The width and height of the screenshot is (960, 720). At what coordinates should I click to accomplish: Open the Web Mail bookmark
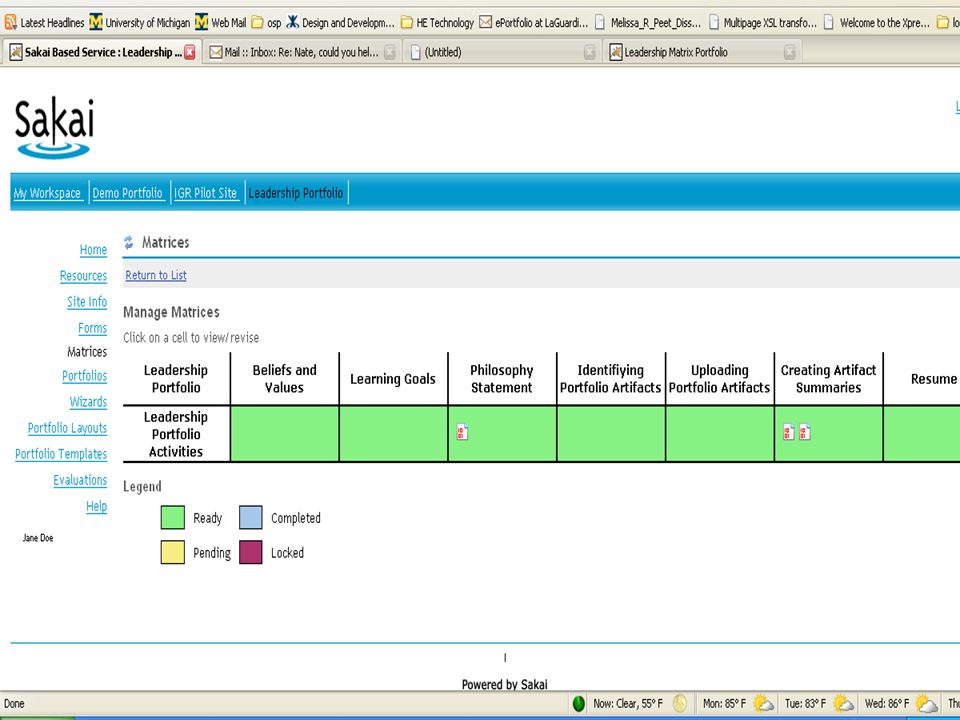(x=220, y=23)
